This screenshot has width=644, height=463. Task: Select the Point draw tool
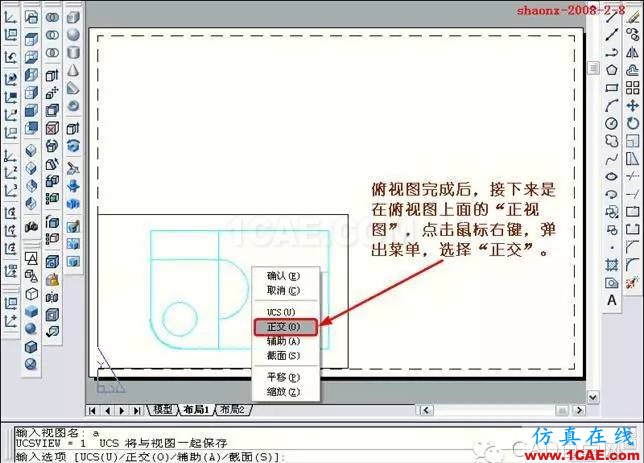(612, 247)
